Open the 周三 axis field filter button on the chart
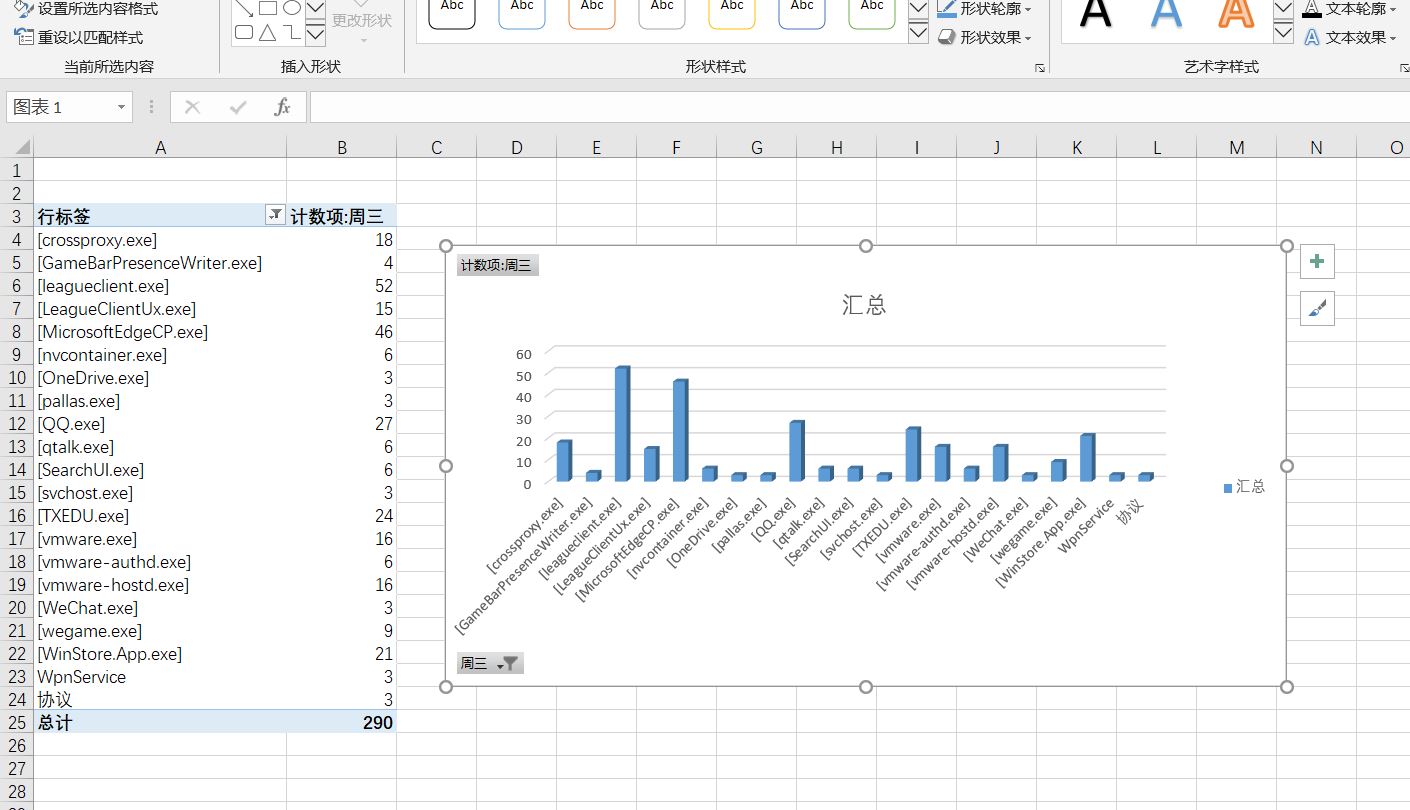The width and height of the screenshot is (1410, 810). click(490, 663)
